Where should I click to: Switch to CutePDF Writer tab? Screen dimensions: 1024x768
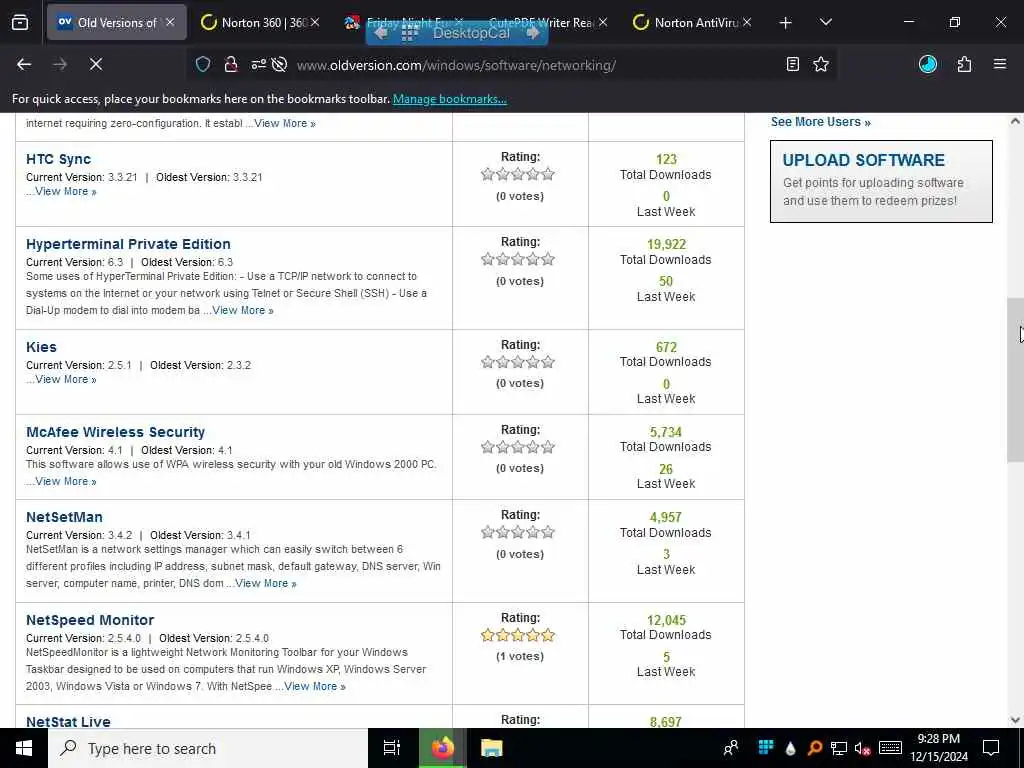pyautogui.click(x=549, y=22)
